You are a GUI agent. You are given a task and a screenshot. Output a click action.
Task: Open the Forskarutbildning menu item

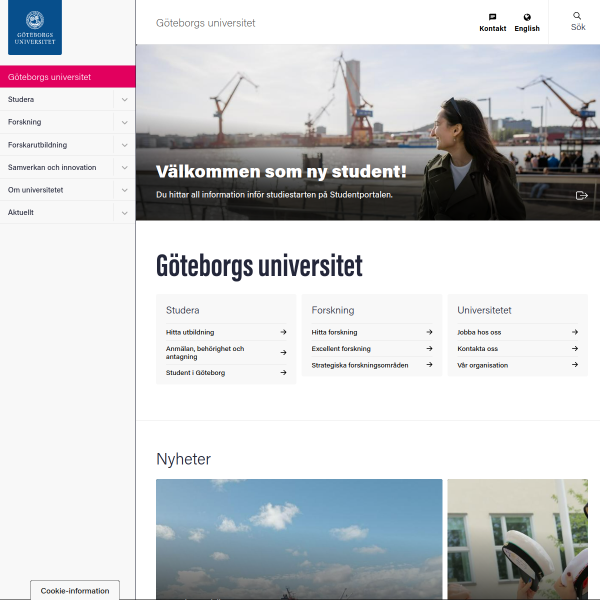38,145
